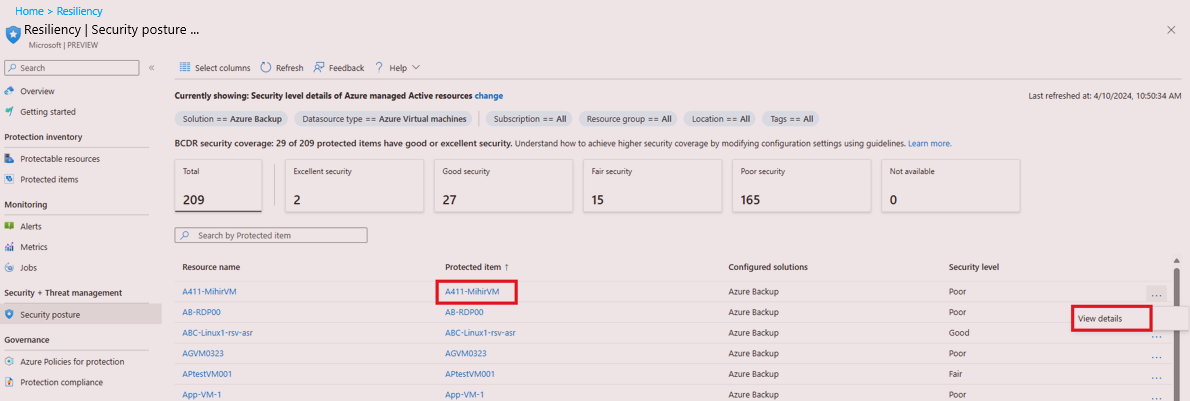Viewport: 1190px width, 401px height.
Task: Open Azure Policies for protection
Action: pos(72,362)
